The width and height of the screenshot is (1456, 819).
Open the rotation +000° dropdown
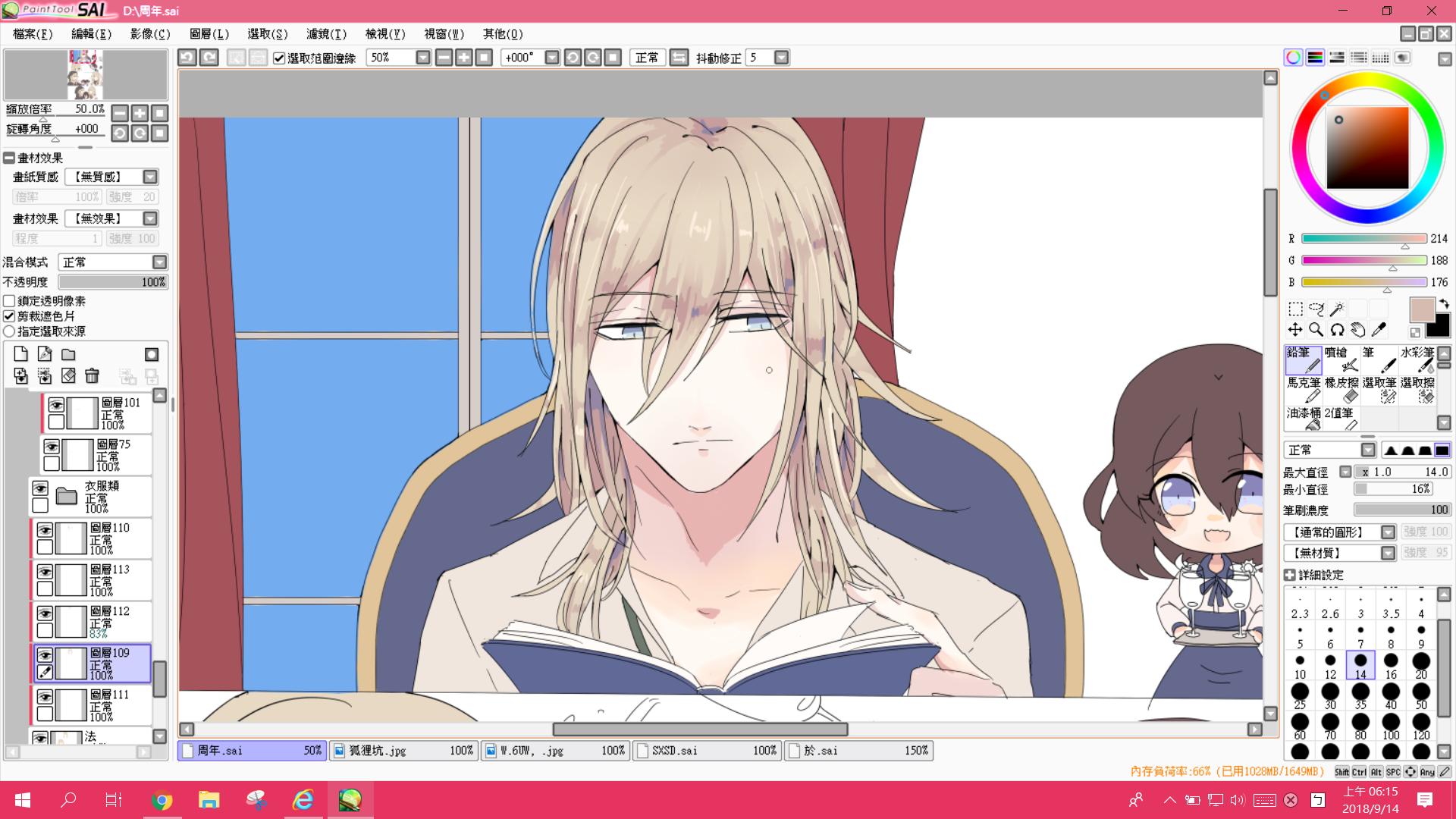552,58
